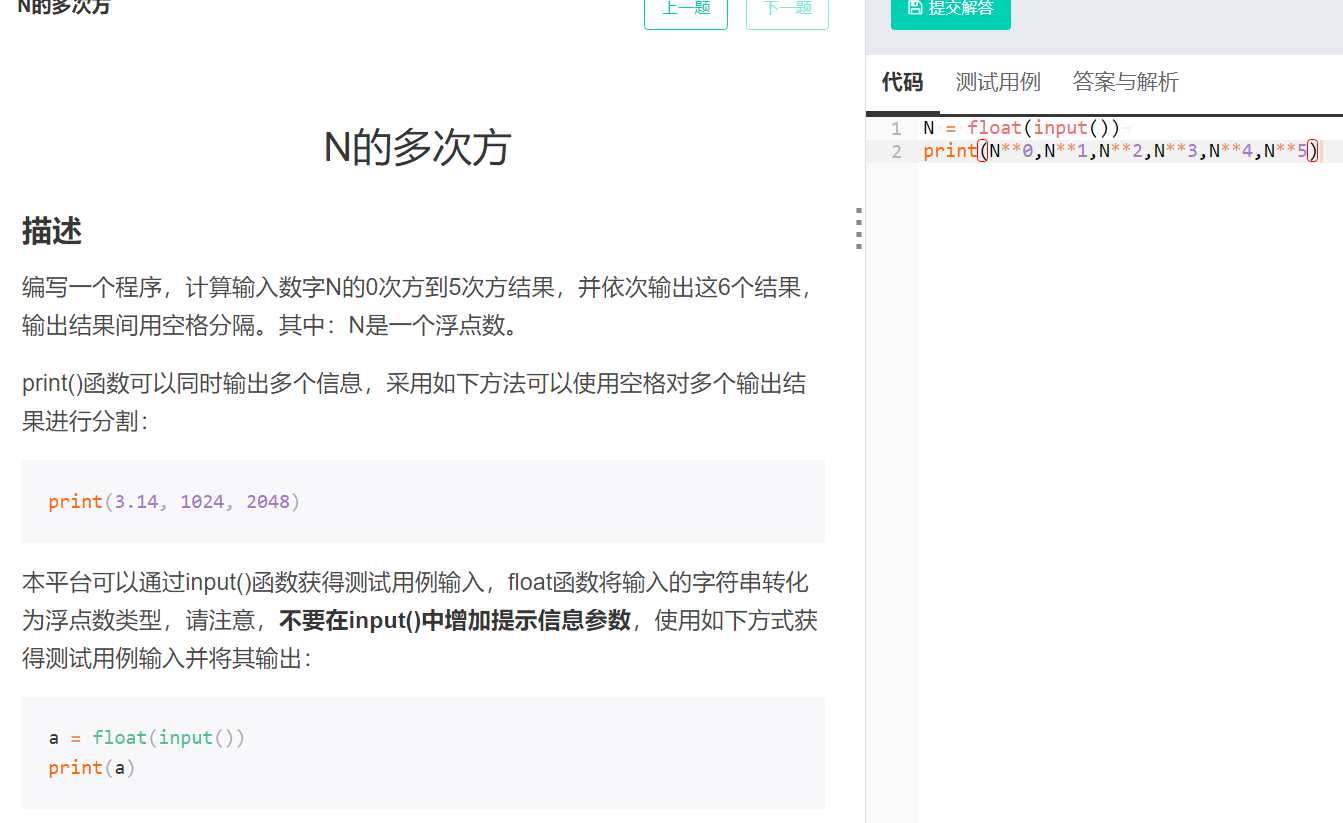This screenshot has height=823, width=1343.
Task: Click the breadcrumb title N的多次方 at top left
Action: [x=63, y=8]
